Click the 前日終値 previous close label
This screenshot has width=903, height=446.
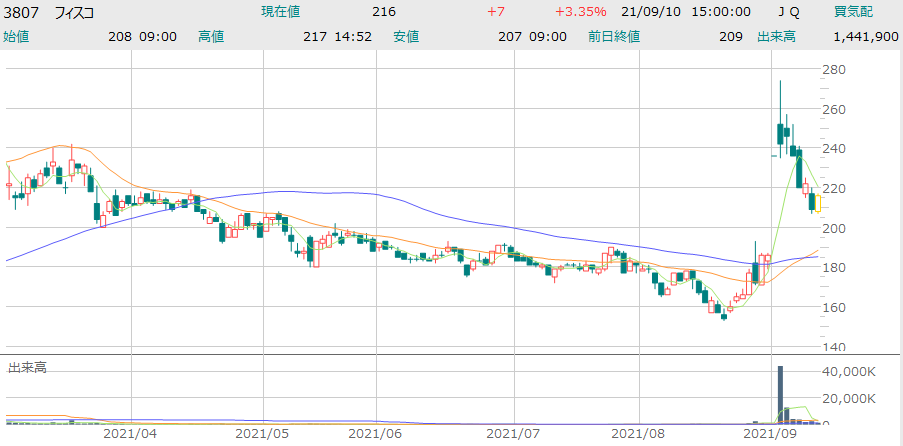tap(614, 36)
